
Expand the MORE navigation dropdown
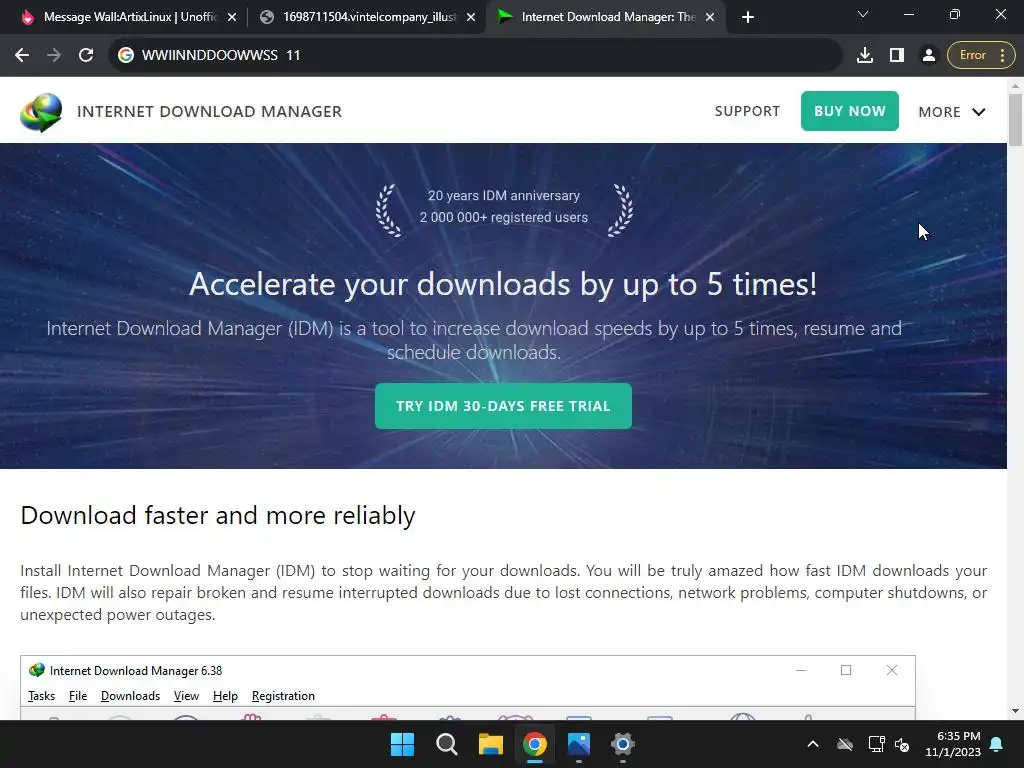(x=952, y=112)
